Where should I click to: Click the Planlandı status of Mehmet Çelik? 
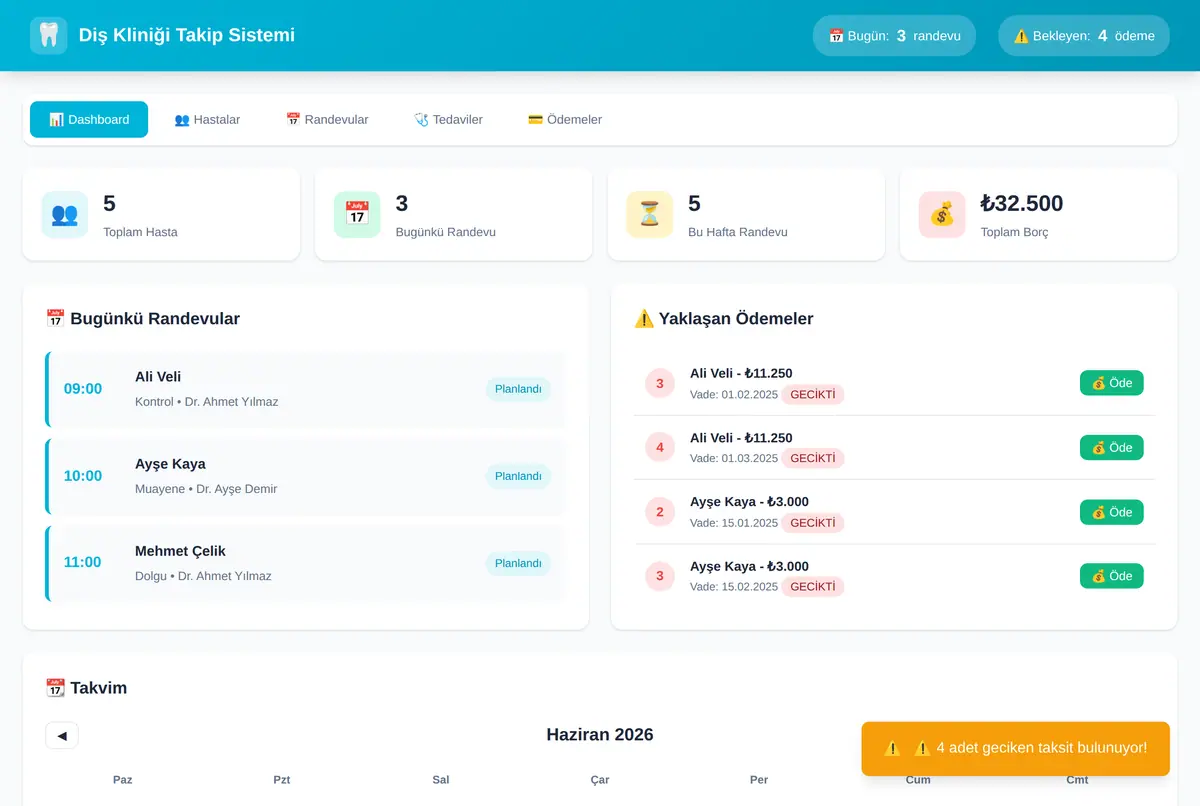click(518, 563)
